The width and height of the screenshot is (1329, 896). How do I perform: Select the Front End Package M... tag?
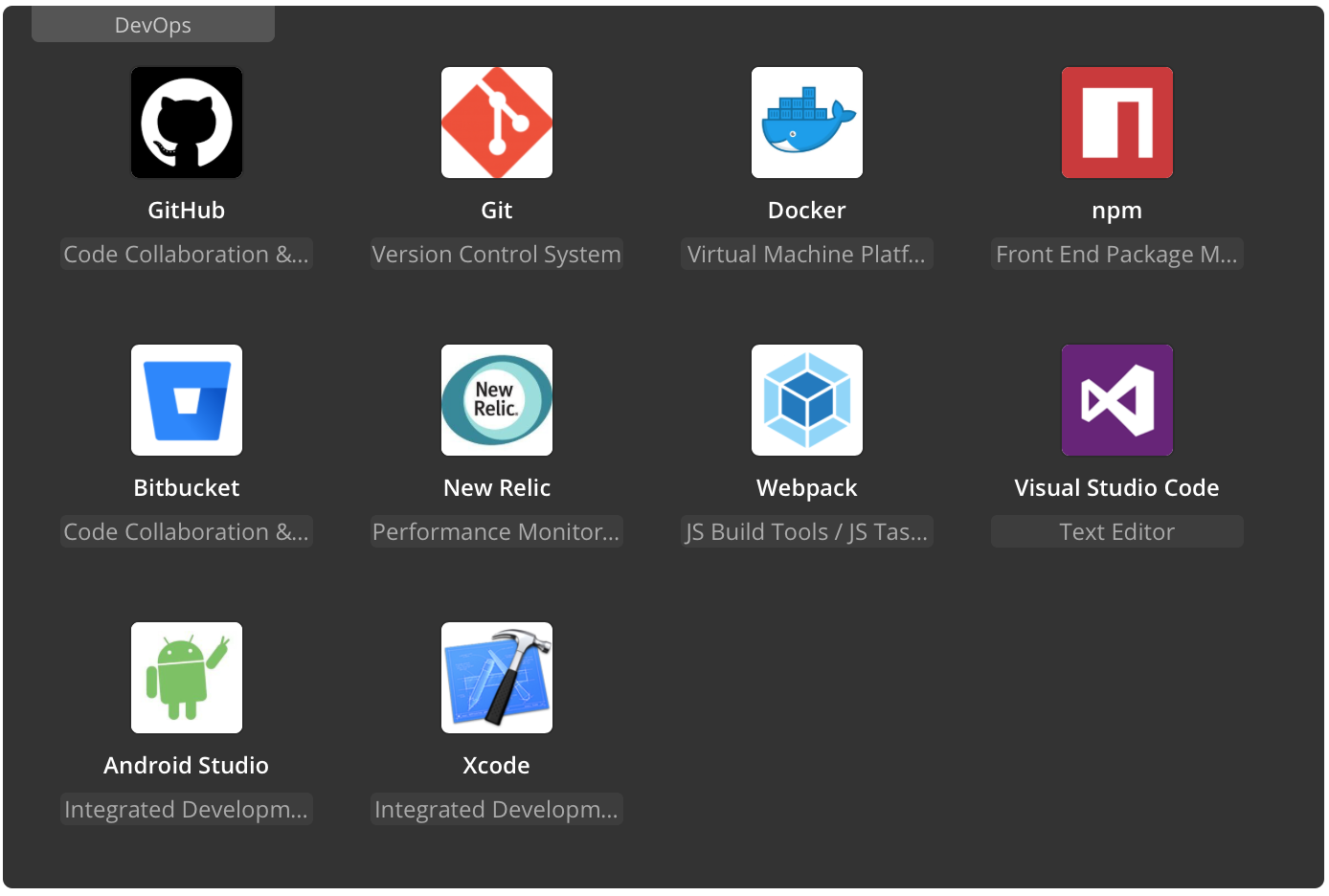tap(1117, 254)
